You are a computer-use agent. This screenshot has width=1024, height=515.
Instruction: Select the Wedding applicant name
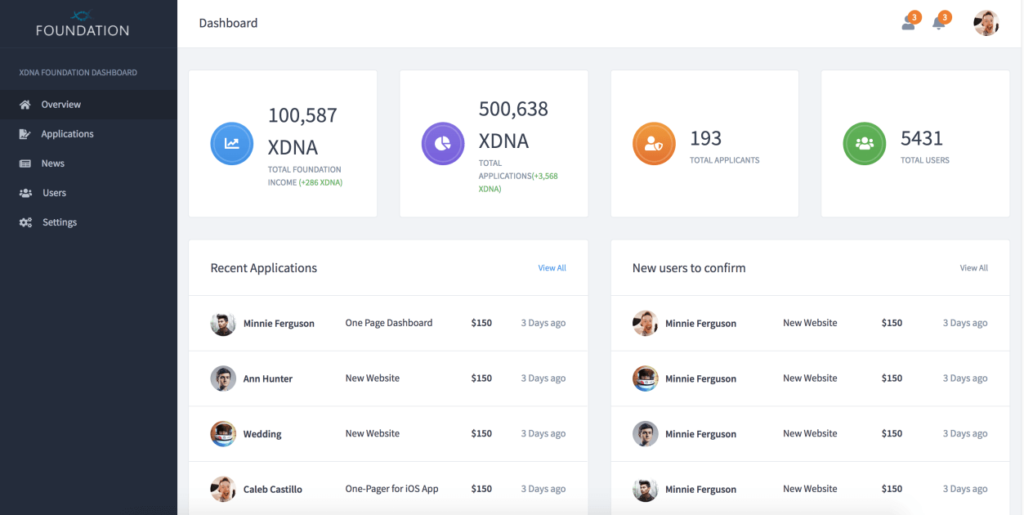(x=263, y=434)
